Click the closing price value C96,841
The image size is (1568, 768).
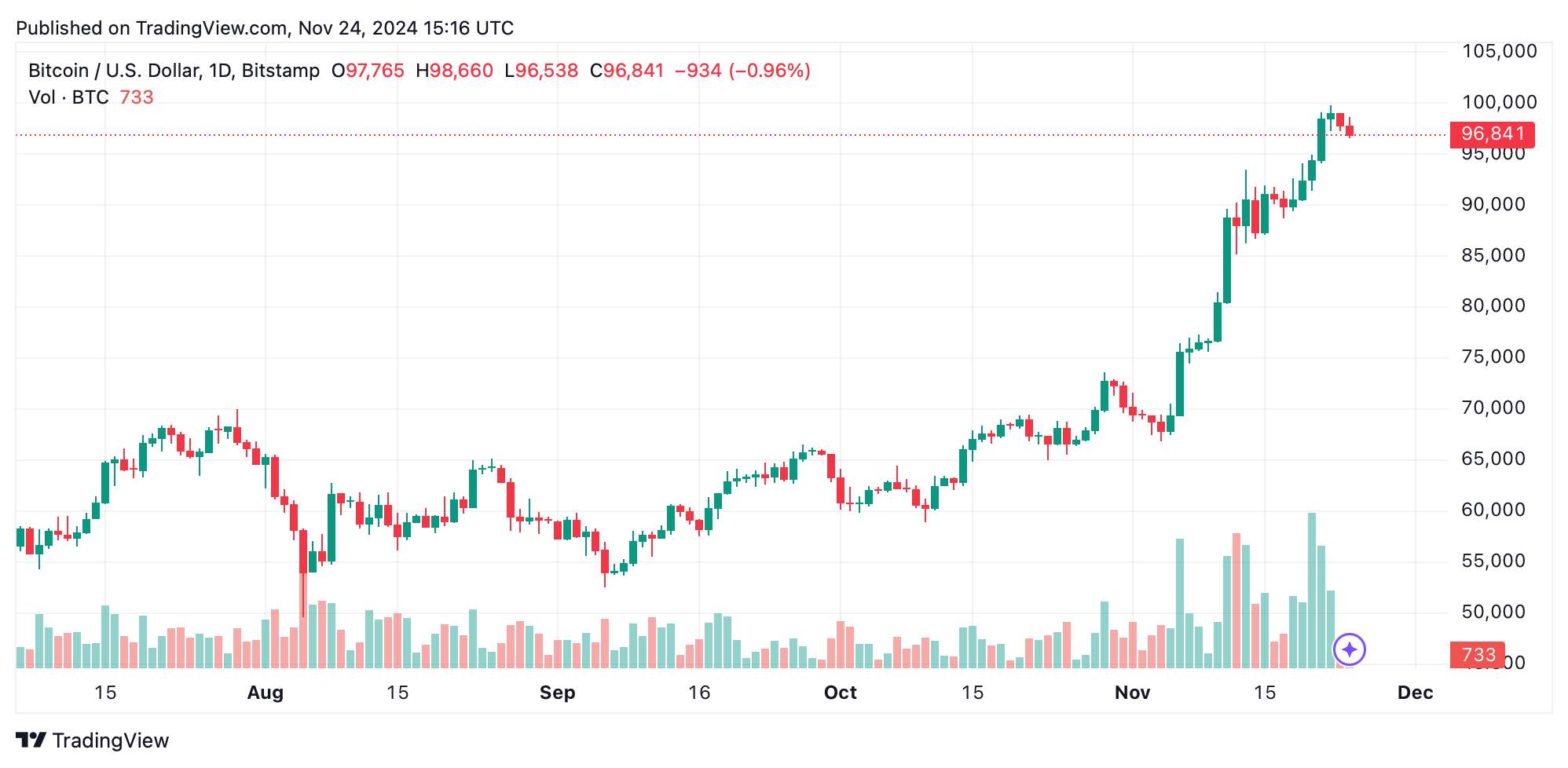(x=627, y=71)
